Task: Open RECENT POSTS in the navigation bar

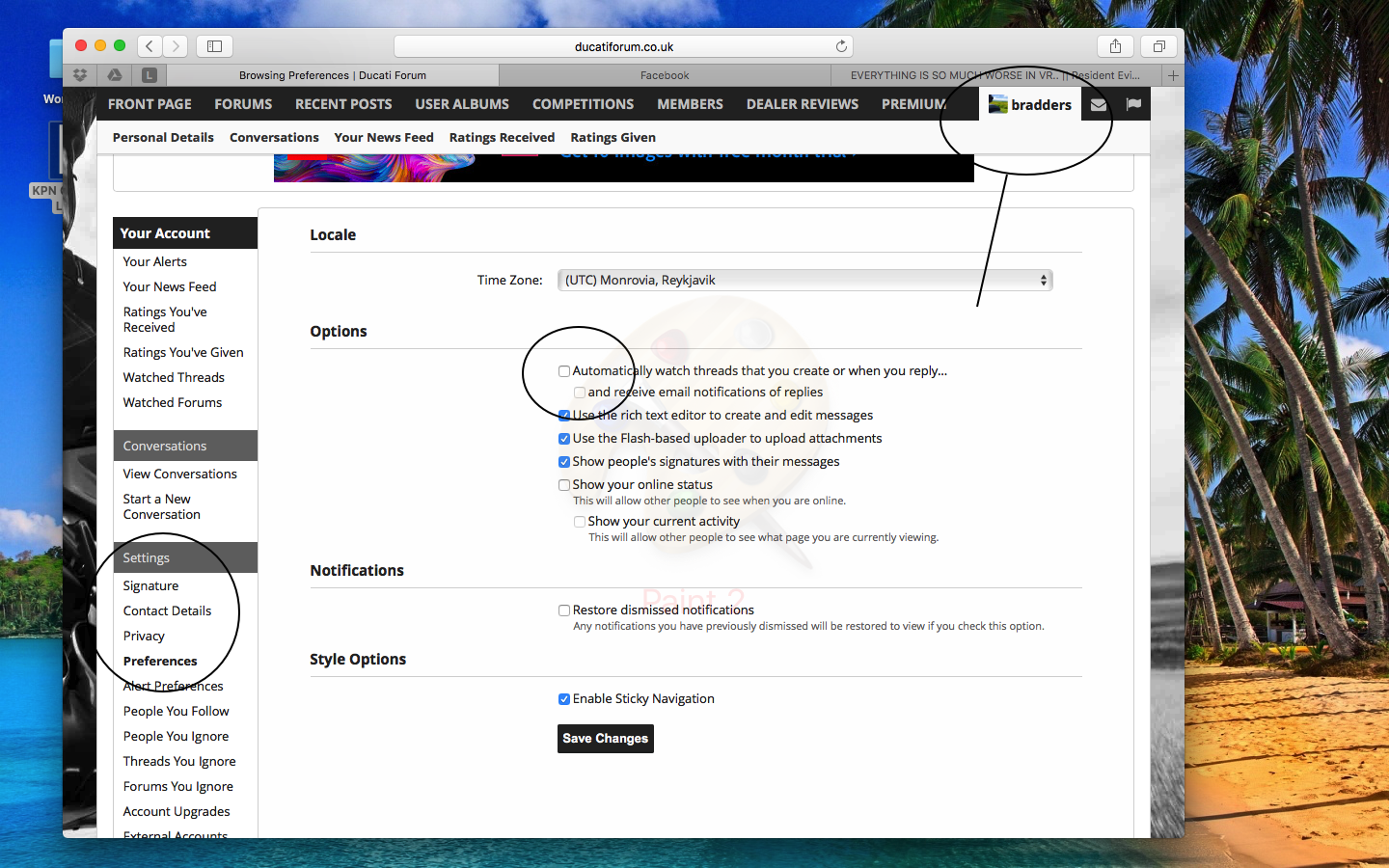Action: click(343, 104)
